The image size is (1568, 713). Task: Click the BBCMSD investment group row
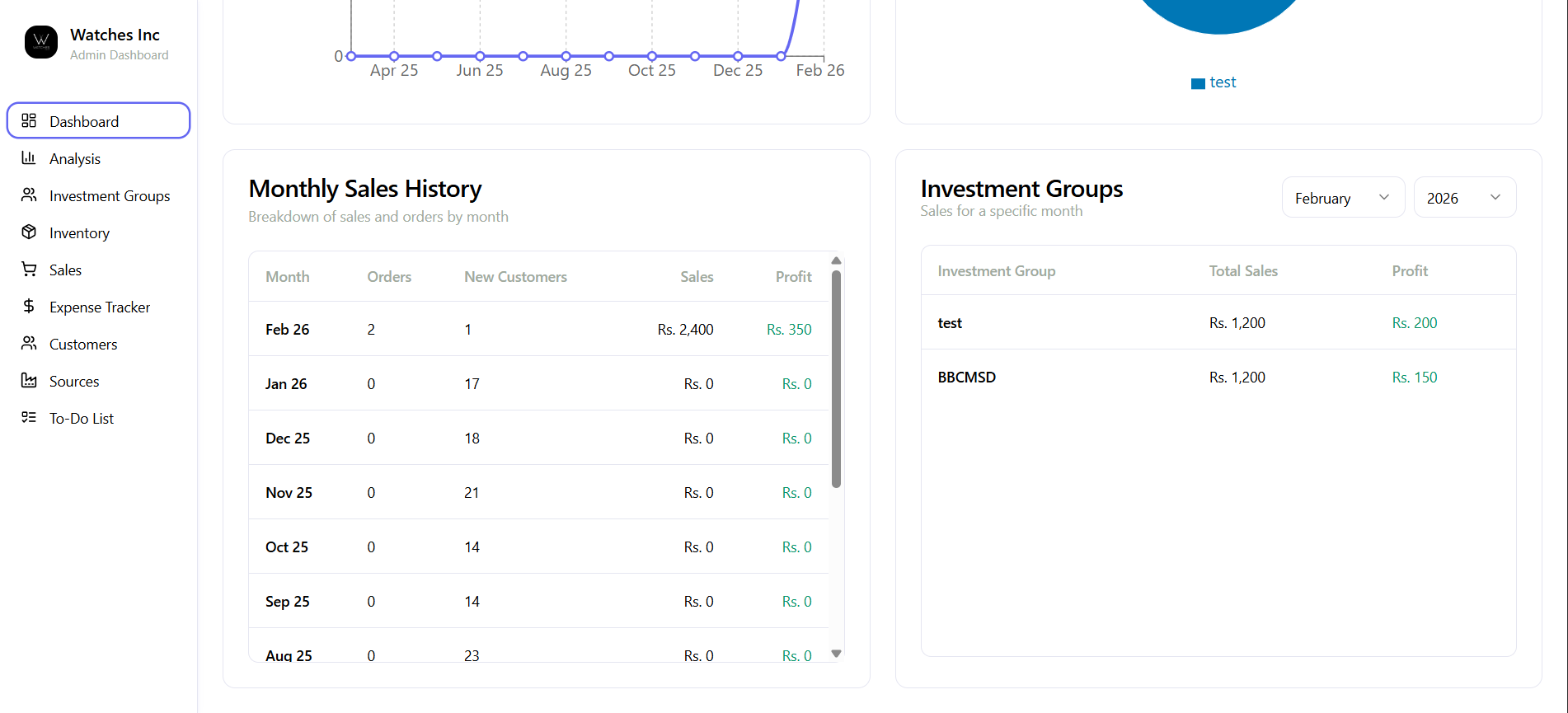[1218, 377]
